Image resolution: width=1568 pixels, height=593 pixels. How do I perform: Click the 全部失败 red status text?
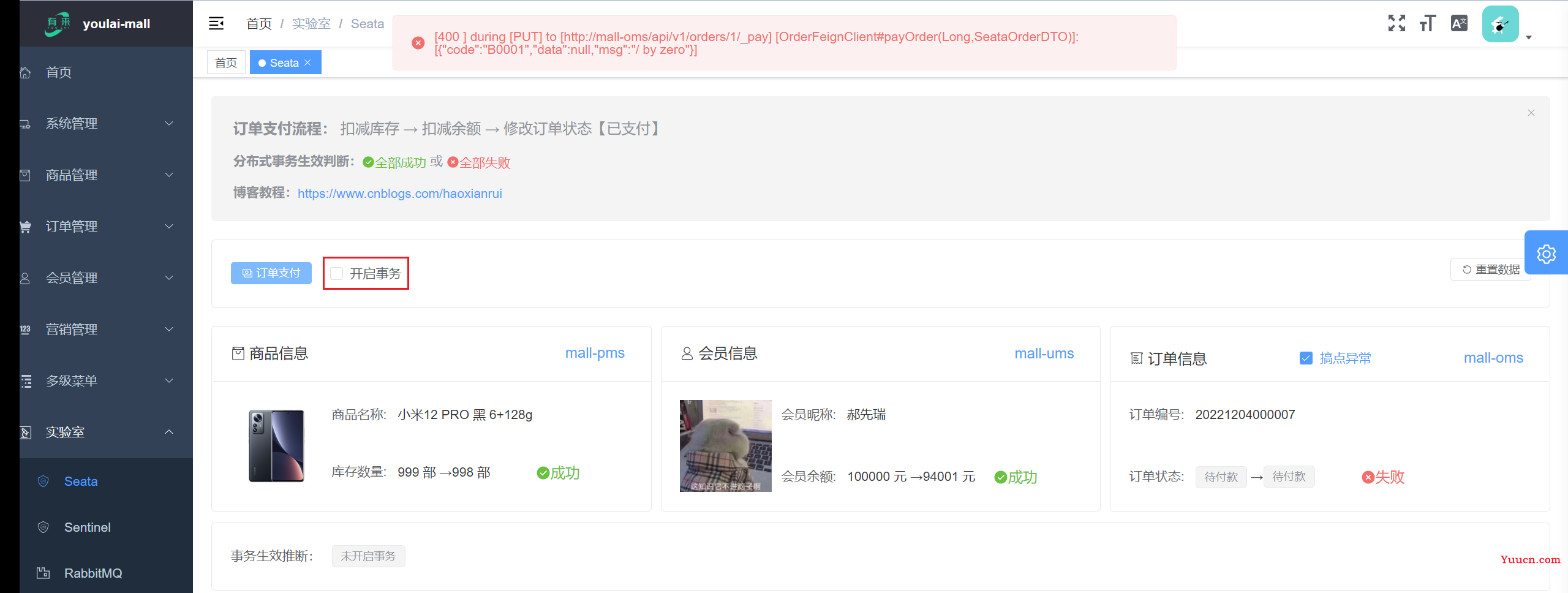(x=485, y=162)
